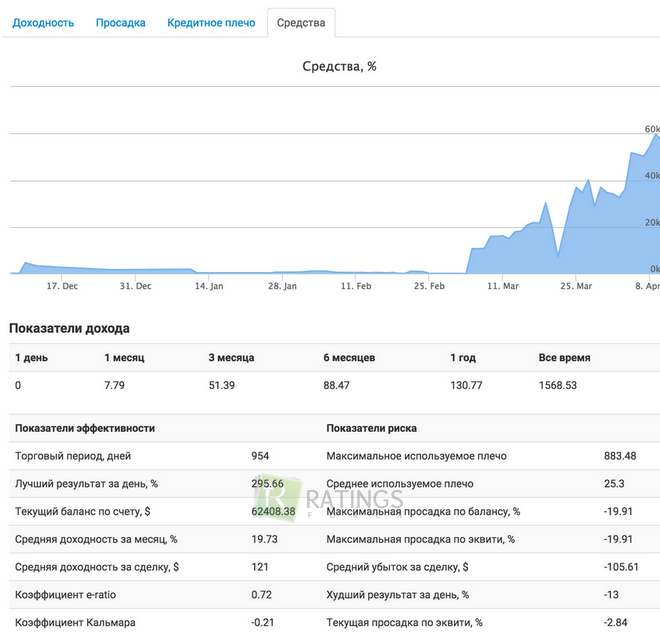The height and width of the screenshot is (634, 660).
Task: Click 'Худший результат за день, %' label
Action: (398, 595)
